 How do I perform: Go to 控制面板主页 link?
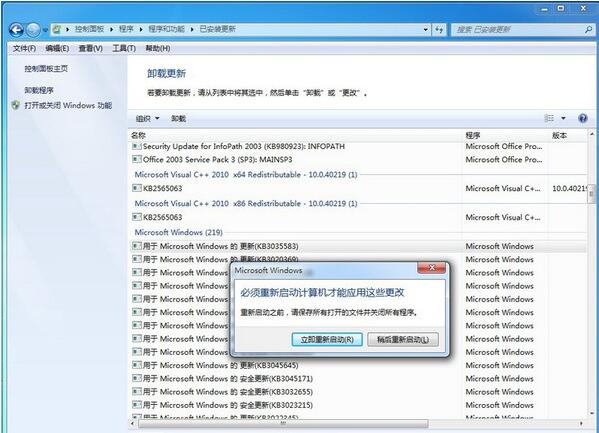pos(46,69)
